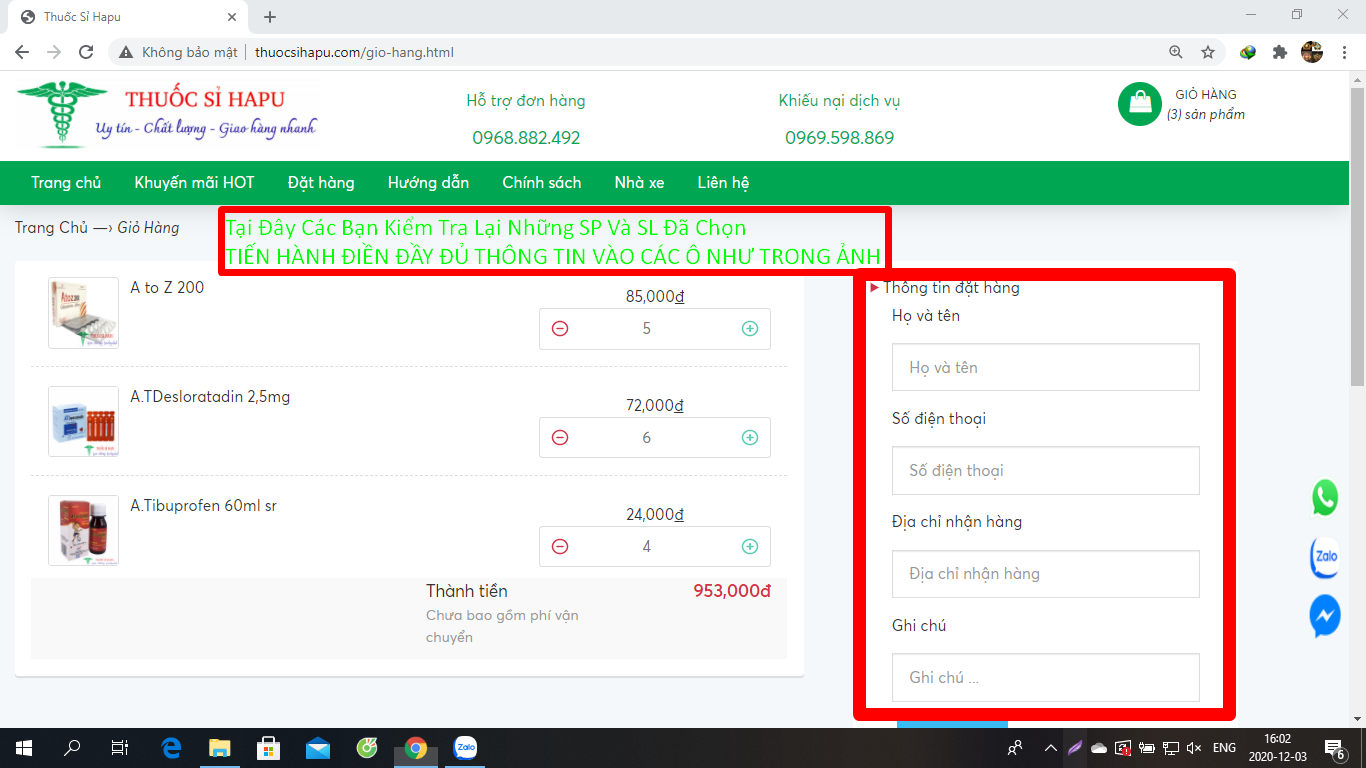Click the zoom magnifier icon in address bar

coord(1176,52)
